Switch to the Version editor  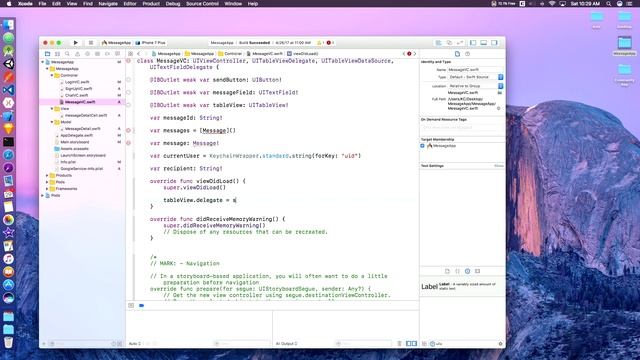pyautogui.click(x=460, y=42)
